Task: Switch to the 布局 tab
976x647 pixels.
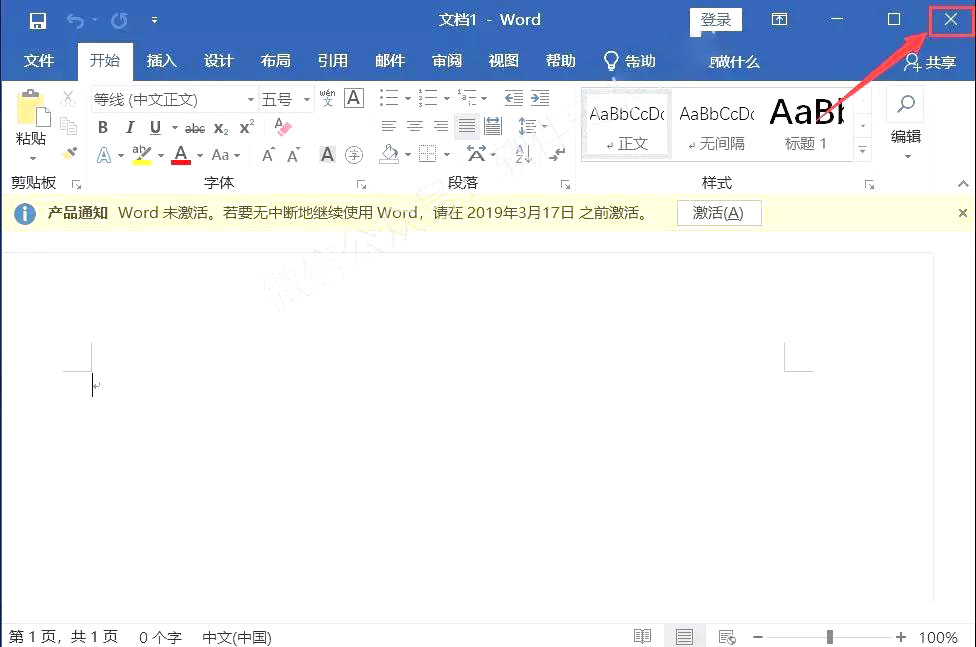Action: coord(276,61)
